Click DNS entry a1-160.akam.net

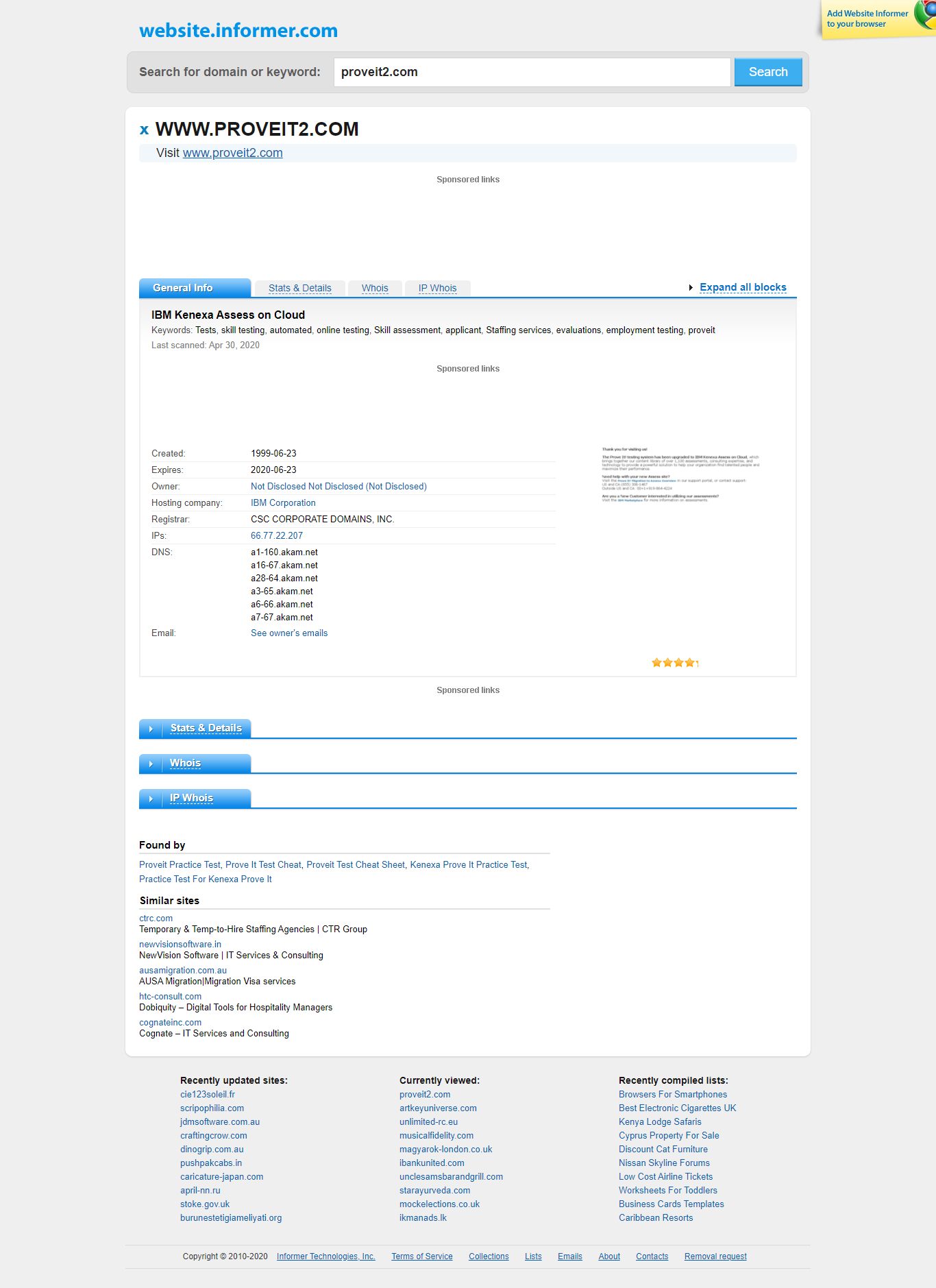click(284, 552)
